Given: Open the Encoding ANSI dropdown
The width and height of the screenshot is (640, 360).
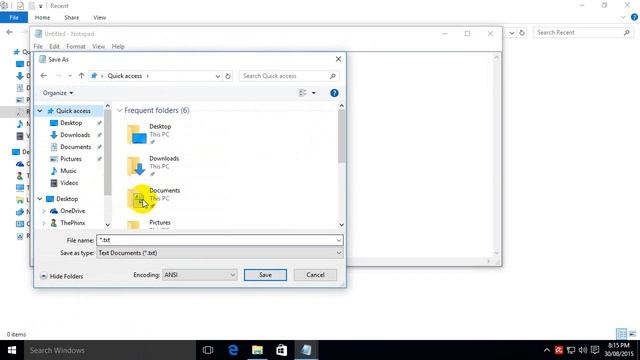Looking at the screenshot, I should 232,275.
